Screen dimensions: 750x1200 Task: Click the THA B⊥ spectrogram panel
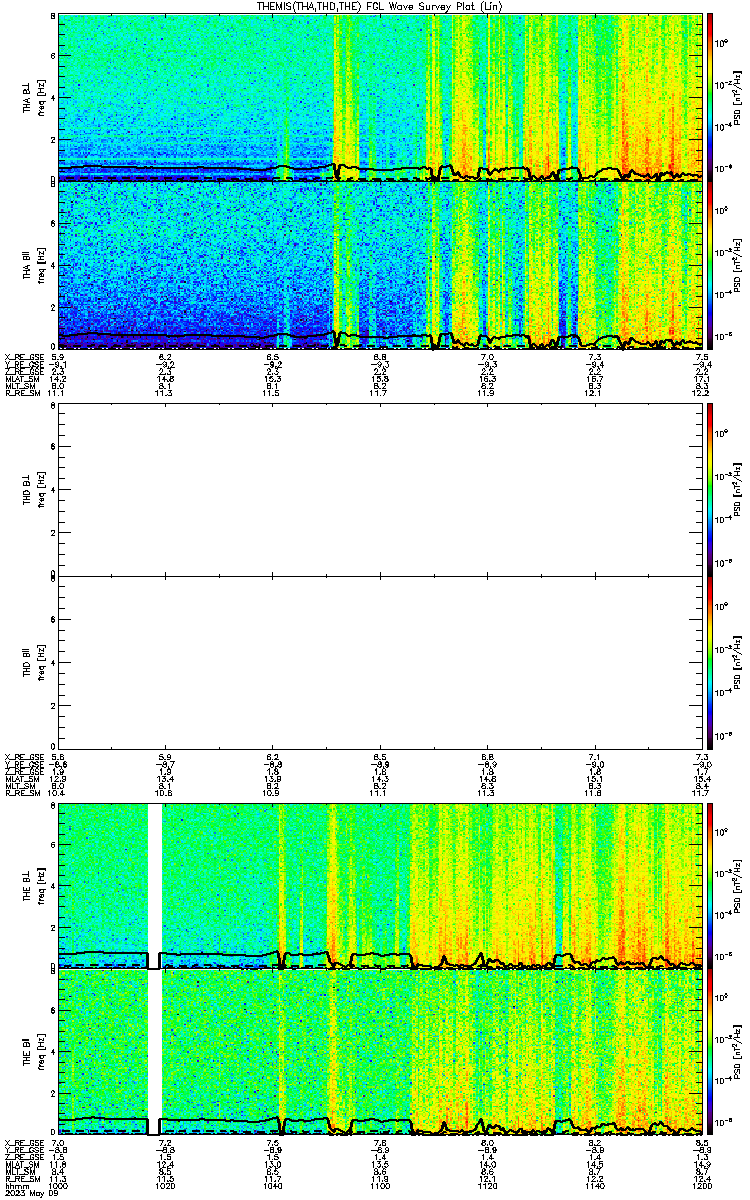pos(379,97)
